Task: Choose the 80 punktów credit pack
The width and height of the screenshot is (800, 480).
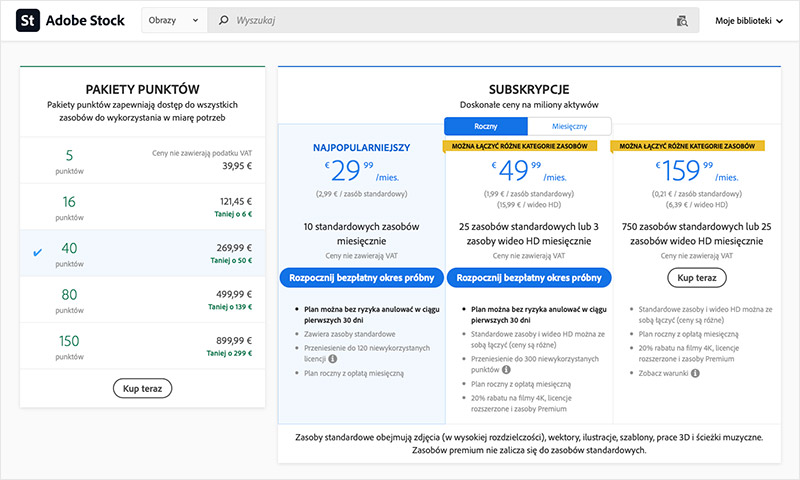Action: 142,301
